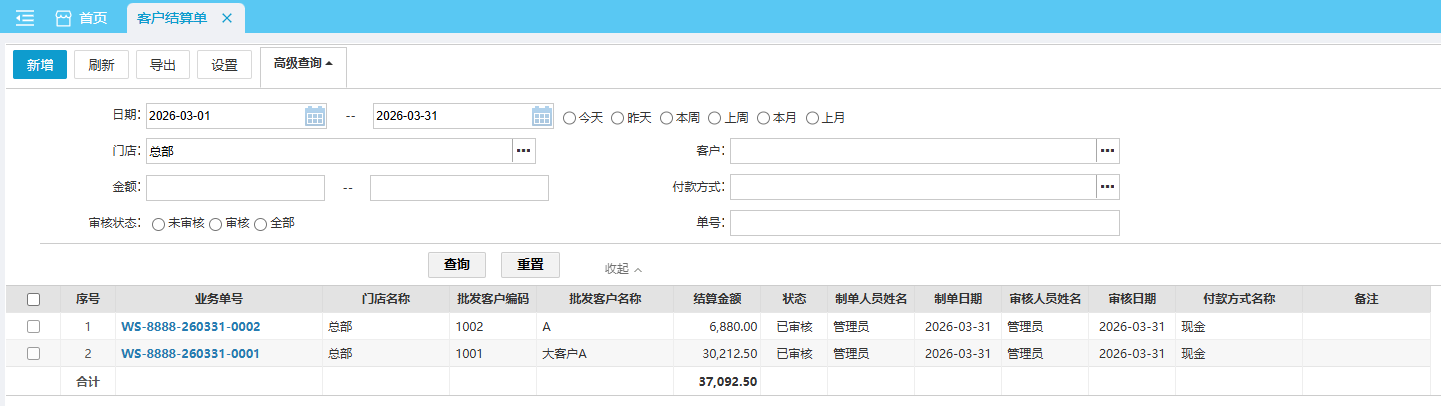Open order WS-8888-260331-0001

click(x=190, y=353)
